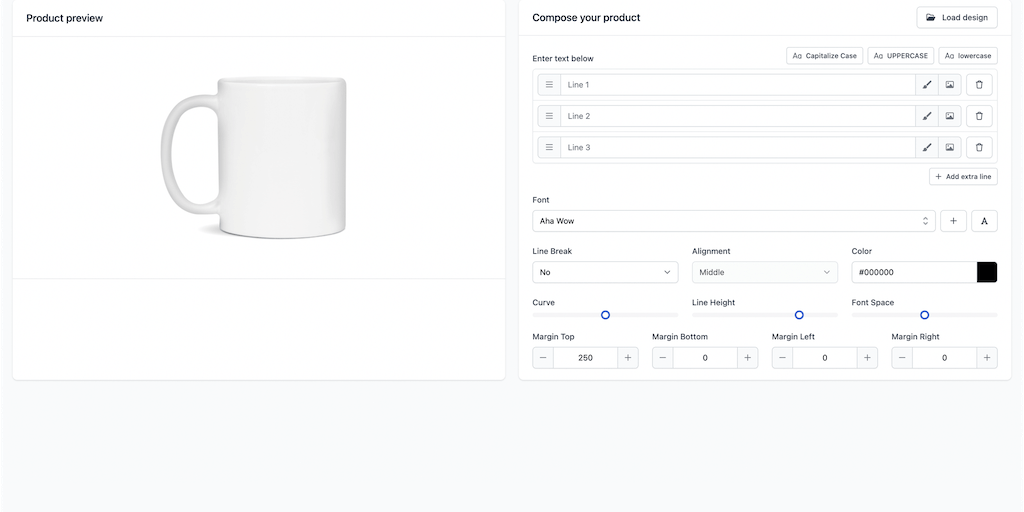Image resolution: width=1024 pixels, height=512 pixels.
Task: Open the Aha Wow font dropdown
Action: pos(733,221)
